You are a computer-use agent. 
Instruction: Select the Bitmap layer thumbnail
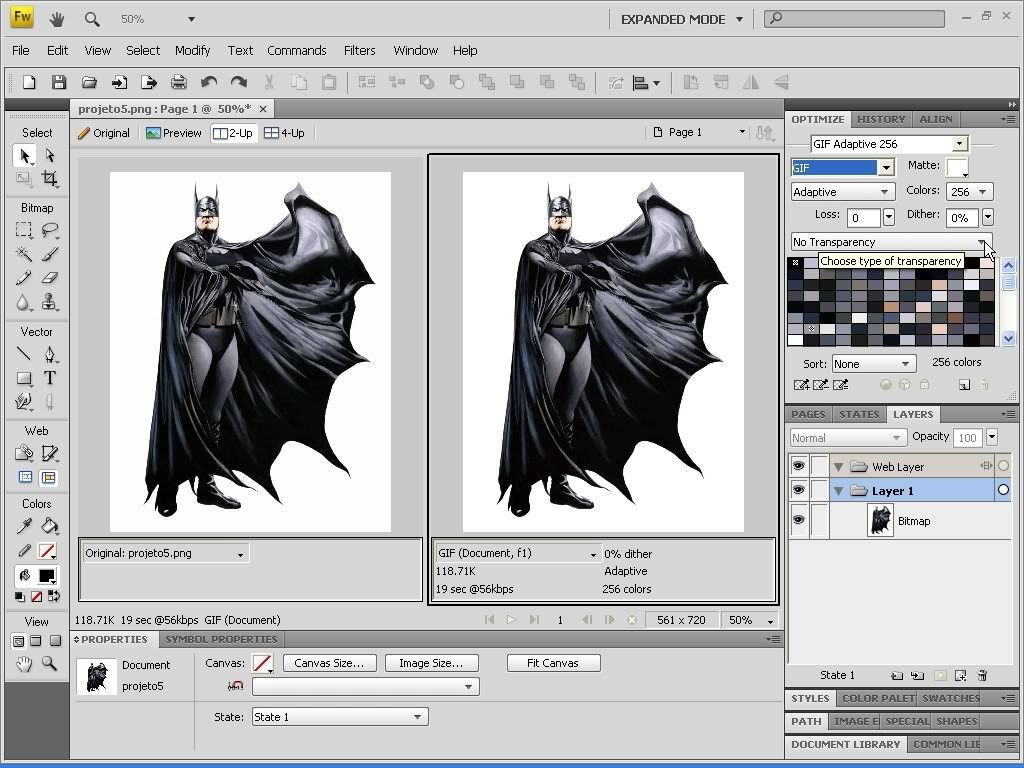tap(880, 520)
